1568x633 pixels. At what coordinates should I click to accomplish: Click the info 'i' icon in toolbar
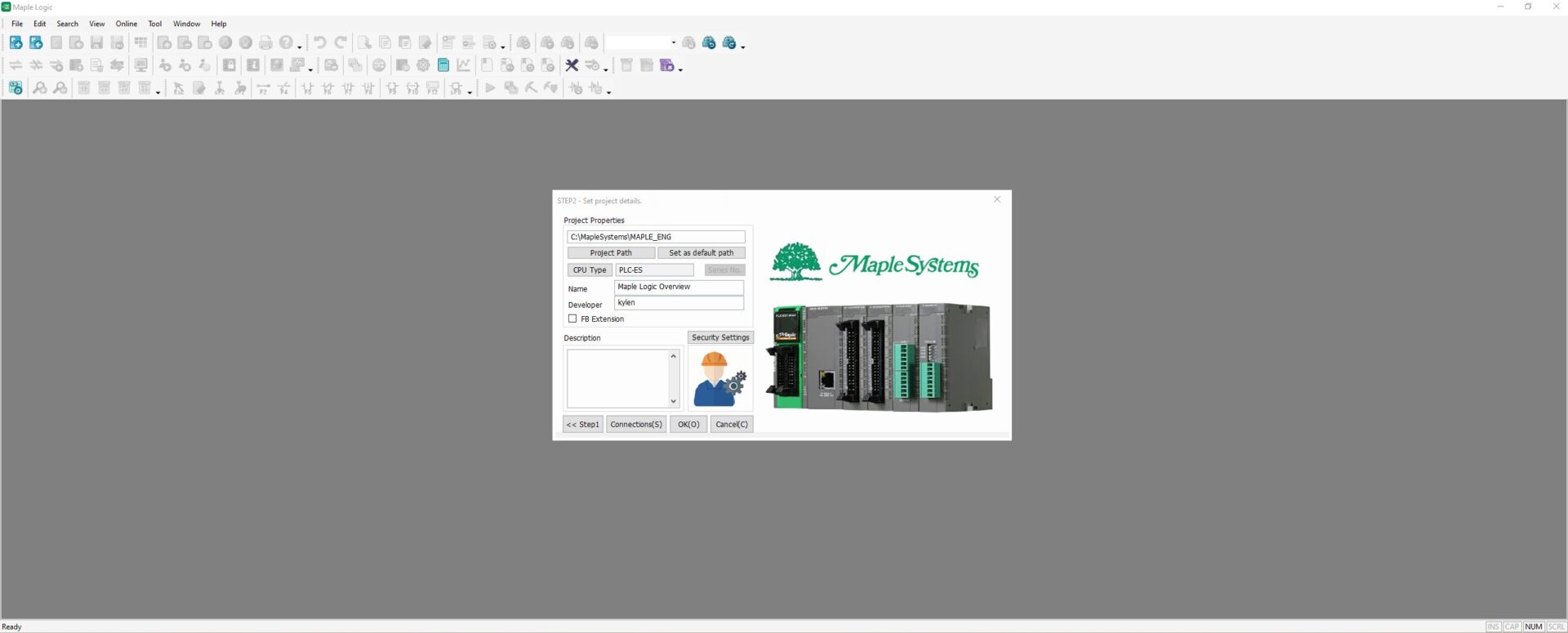[253, 65]
